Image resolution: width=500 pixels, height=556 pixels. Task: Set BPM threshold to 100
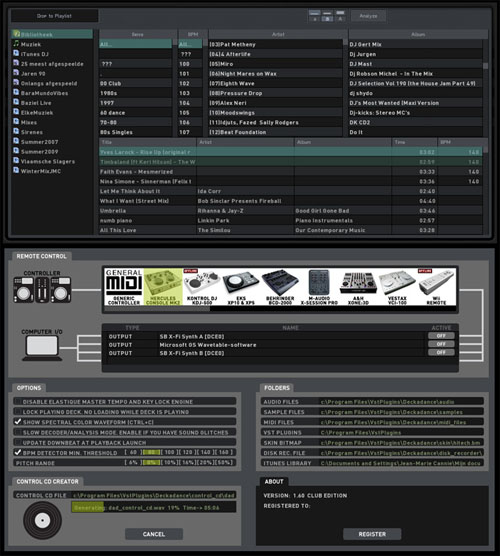click(170, 452)
